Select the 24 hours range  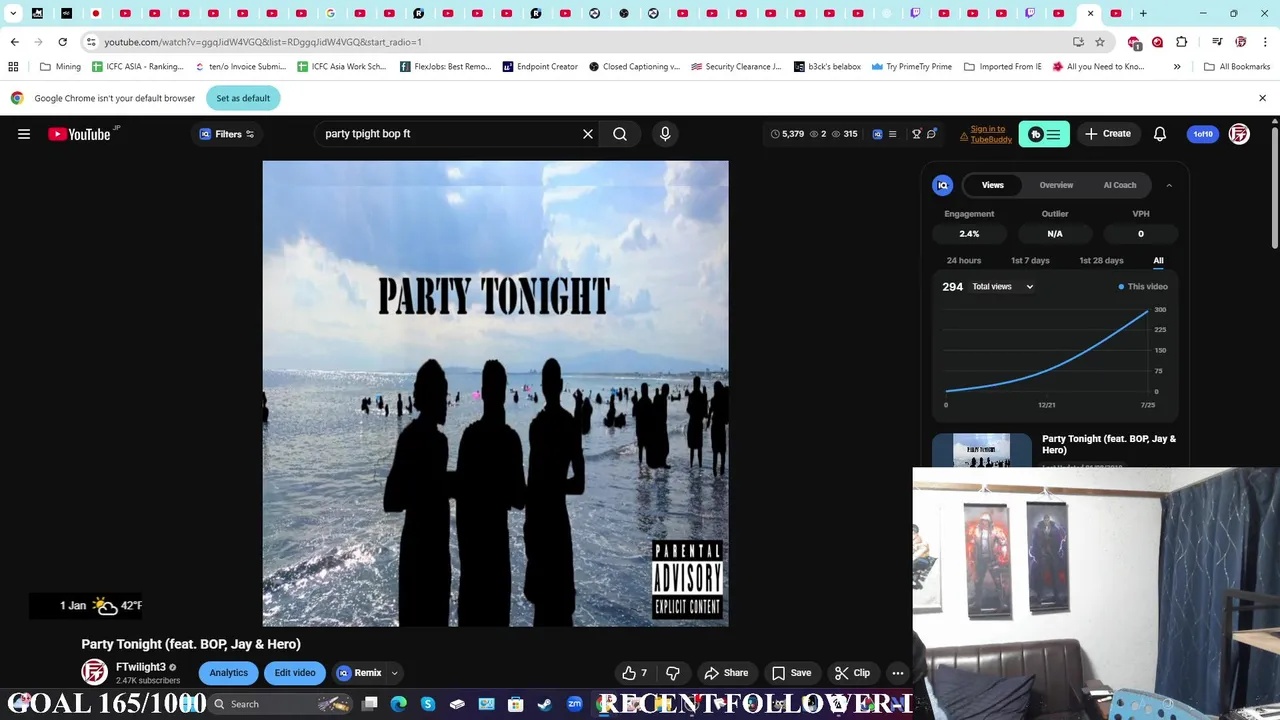pos(964,261)
